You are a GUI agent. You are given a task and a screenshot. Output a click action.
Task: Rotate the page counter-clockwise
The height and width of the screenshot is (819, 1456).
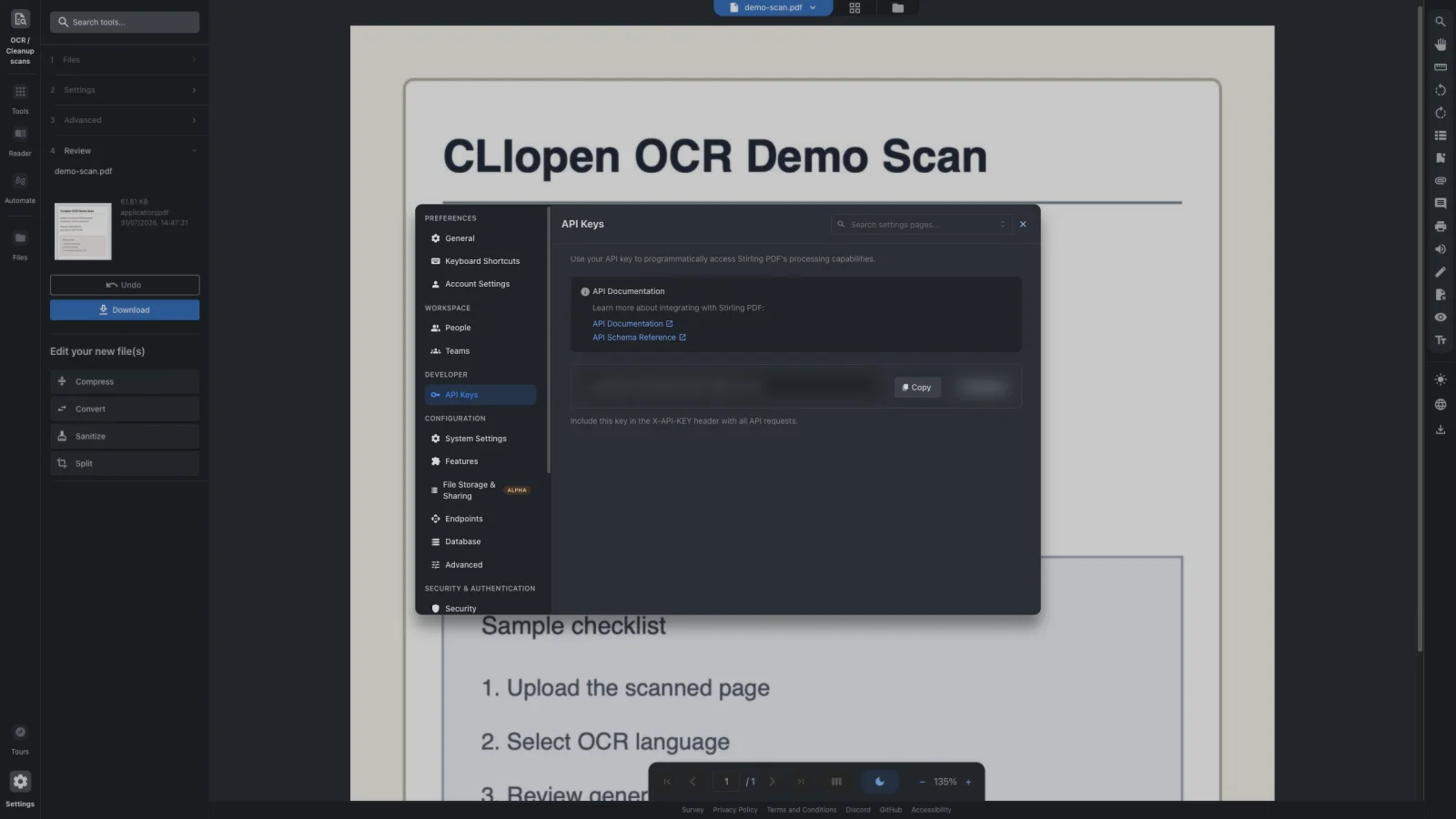tap(1440, 90)
